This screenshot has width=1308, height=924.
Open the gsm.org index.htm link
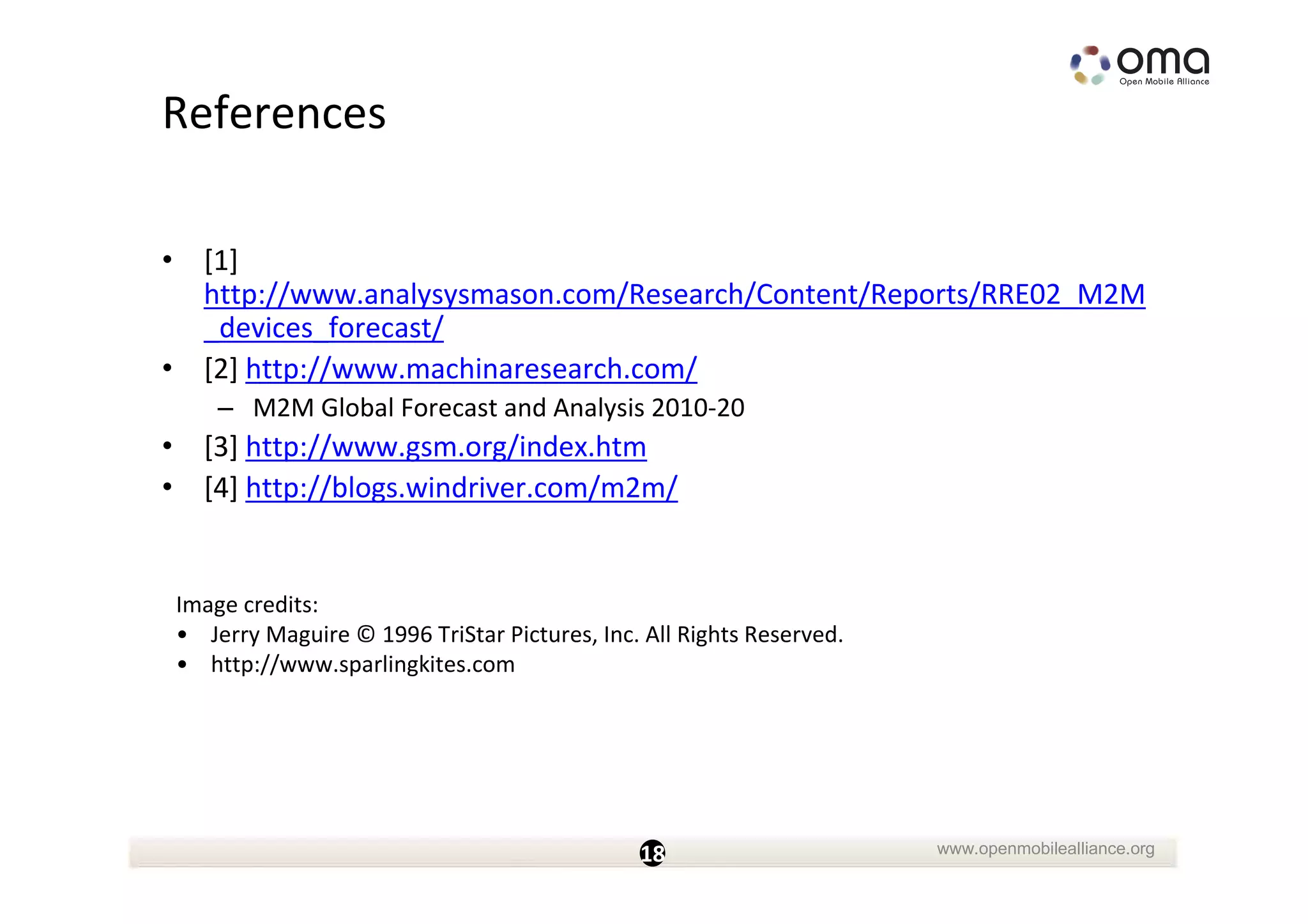click(x=446, y=447)
